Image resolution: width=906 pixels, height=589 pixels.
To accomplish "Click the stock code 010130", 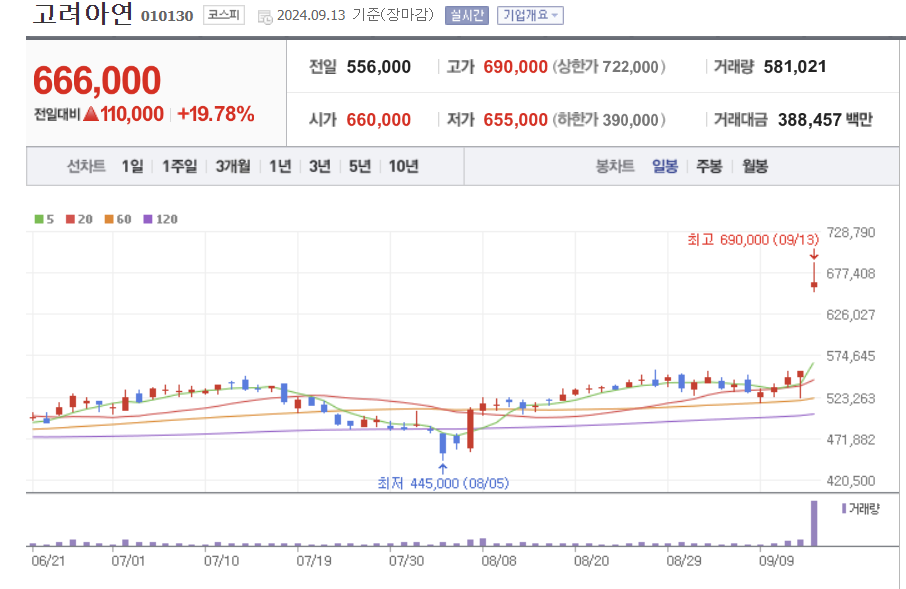I will point(167,16).
